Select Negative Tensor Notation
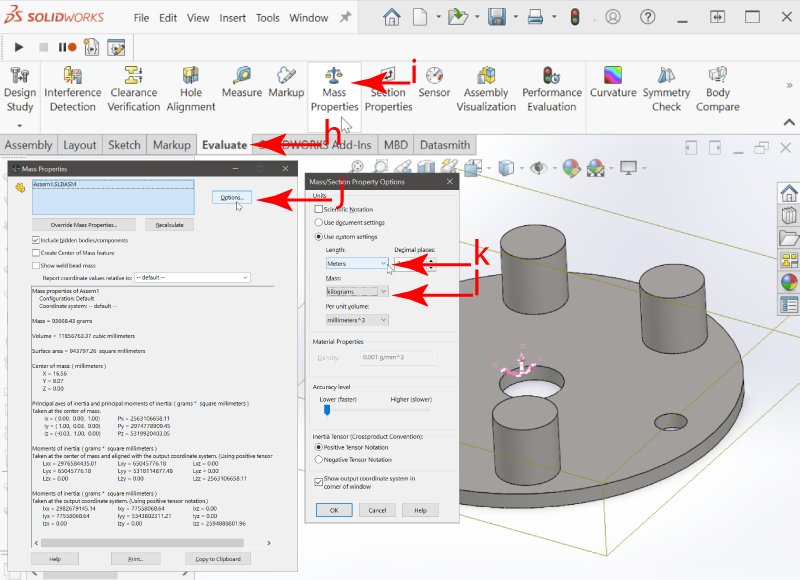 coord(319,460)
